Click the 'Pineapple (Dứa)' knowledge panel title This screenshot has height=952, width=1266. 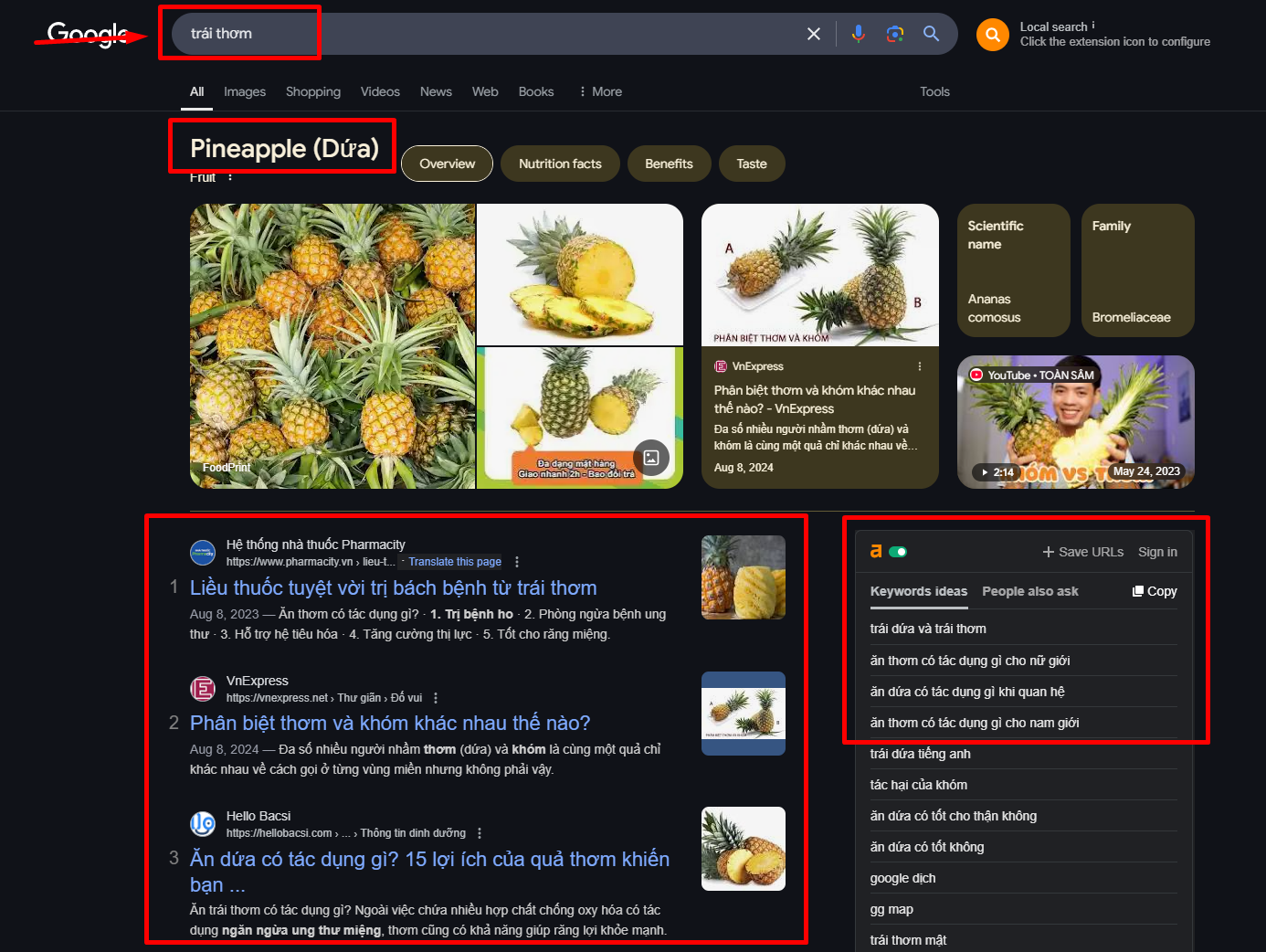[284, 148]
